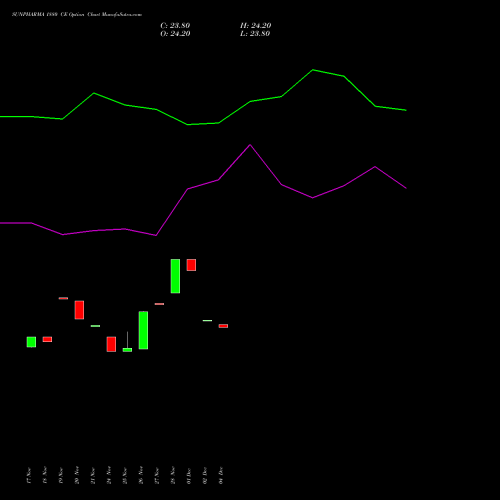Select the 28 Nov date label

coord(173,475)
